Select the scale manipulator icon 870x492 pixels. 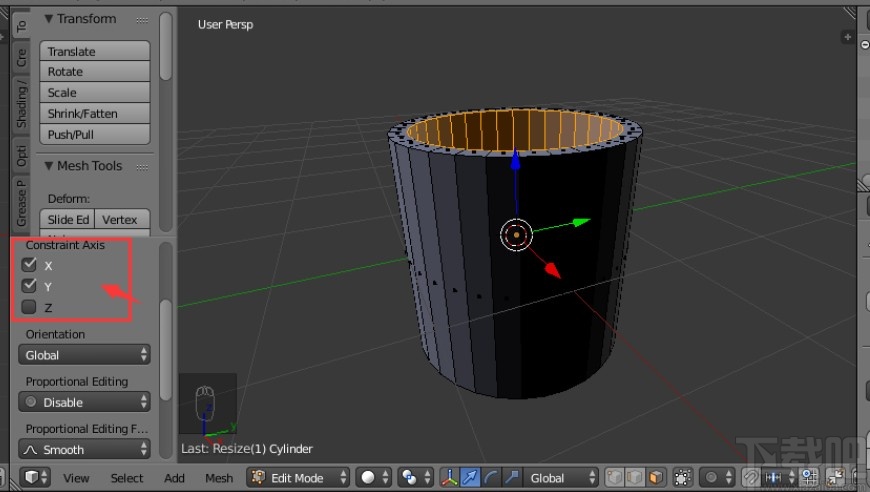click(x=510, y=478)
